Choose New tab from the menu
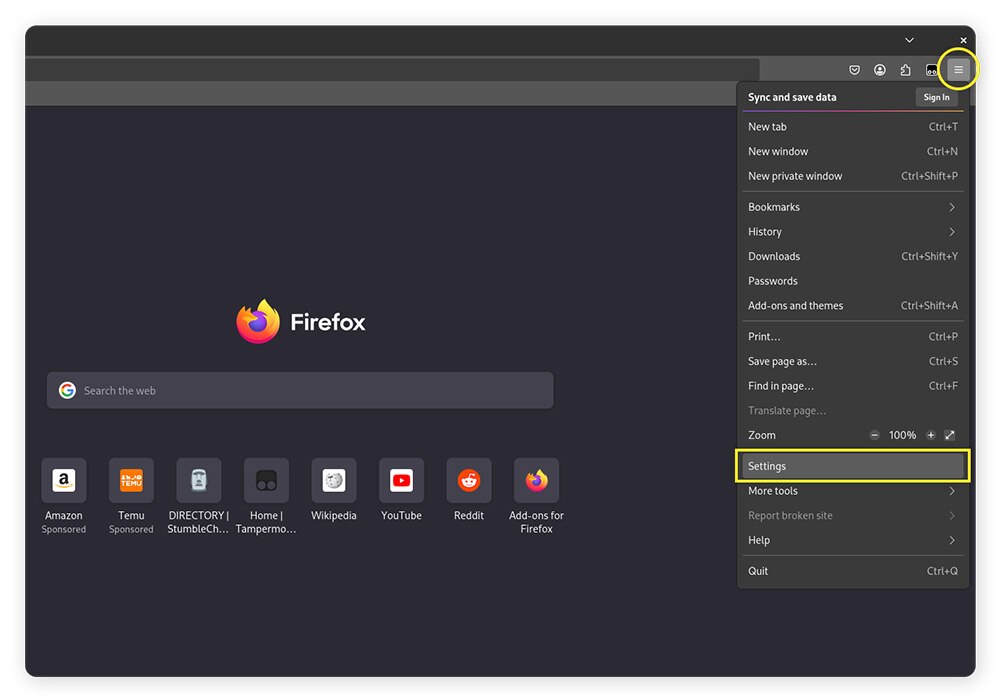Screen dimensions: 1000x700 point(853,126)
